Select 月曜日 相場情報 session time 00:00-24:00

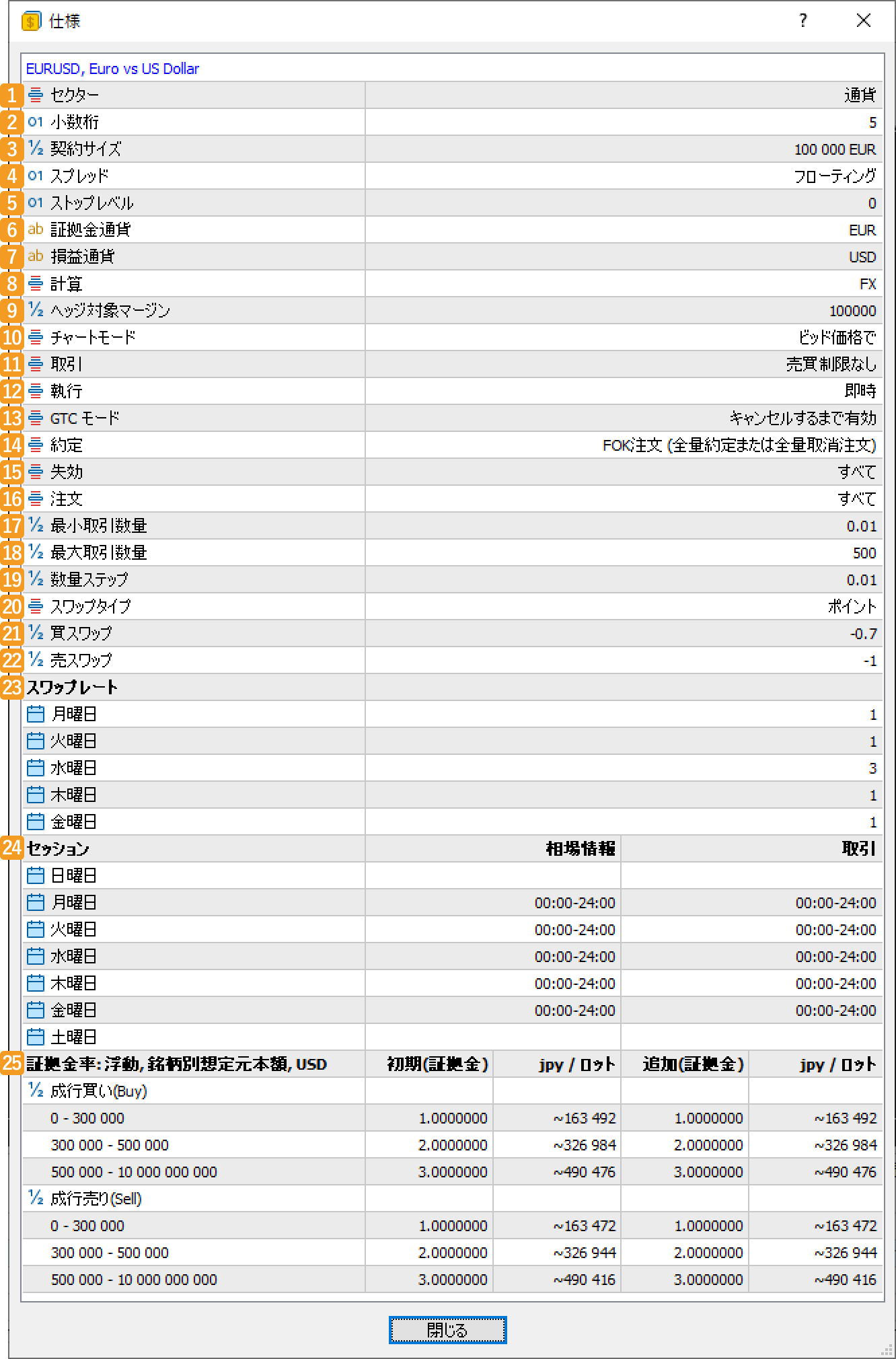pyautogui.click(x=575, y=903)
